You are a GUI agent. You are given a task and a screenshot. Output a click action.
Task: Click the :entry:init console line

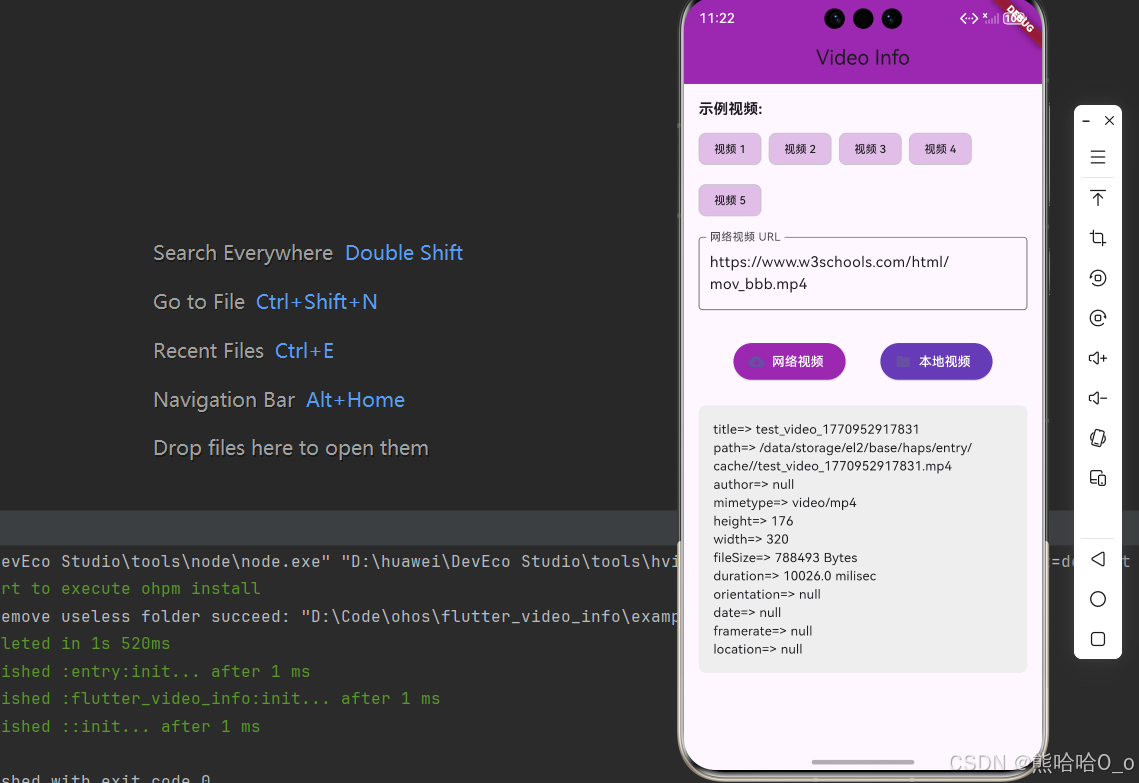(155, 671)
